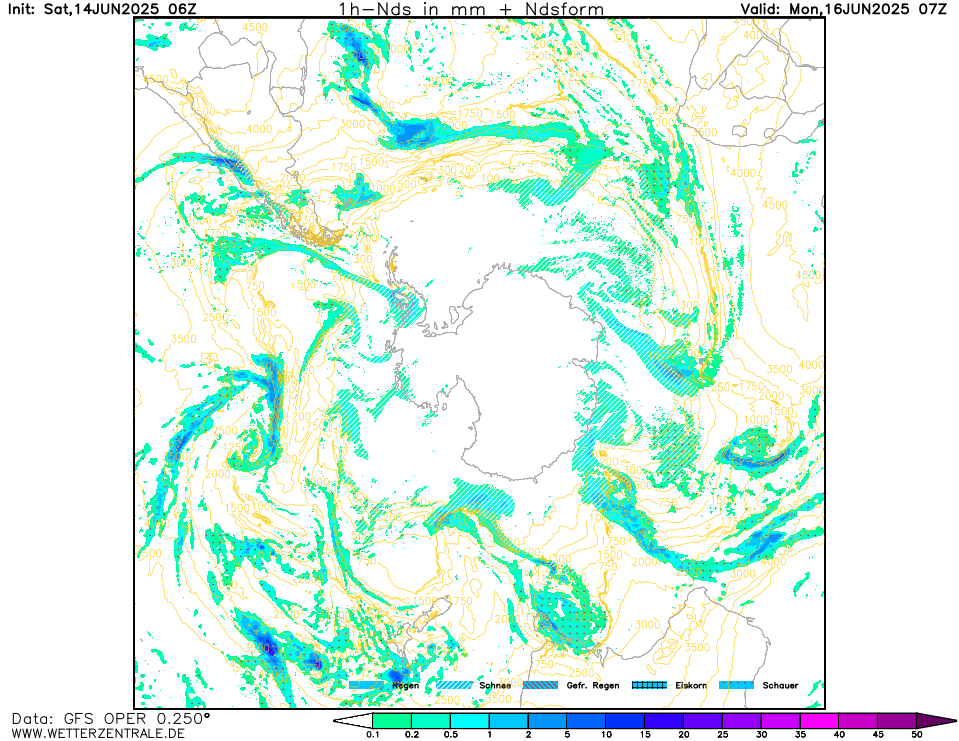Select the 'Schauer' legend label

coord(780,685)
